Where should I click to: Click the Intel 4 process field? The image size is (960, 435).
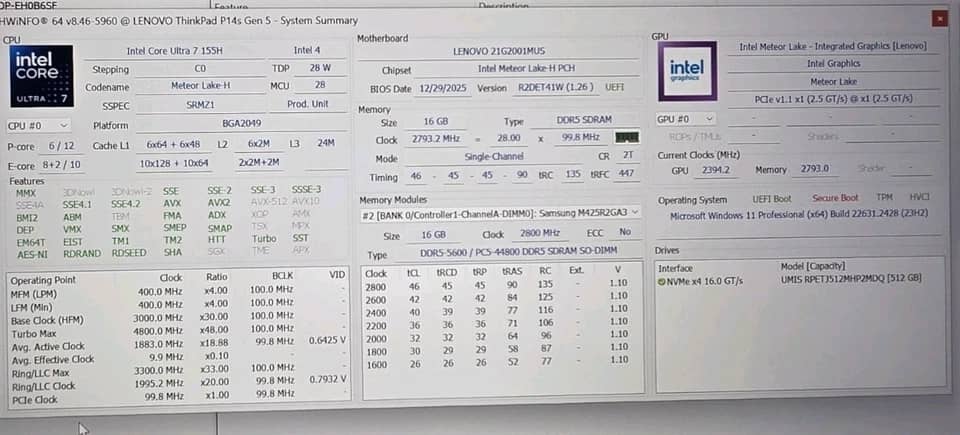[307, 50]
